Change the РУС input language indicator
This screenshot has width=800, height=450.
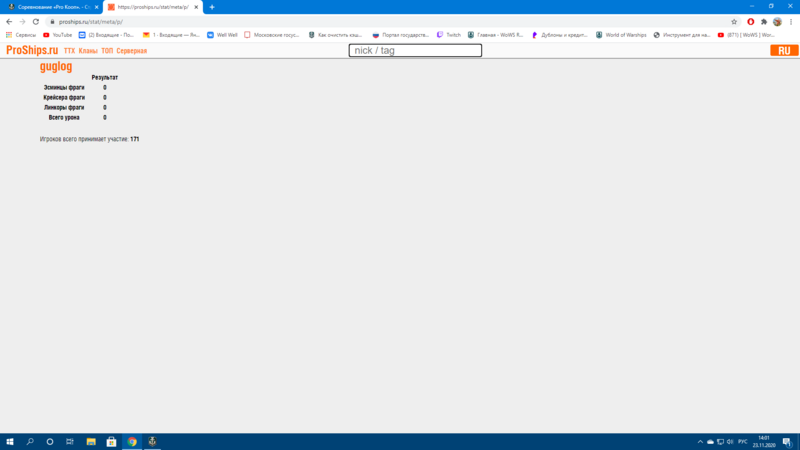click(743, 442)
